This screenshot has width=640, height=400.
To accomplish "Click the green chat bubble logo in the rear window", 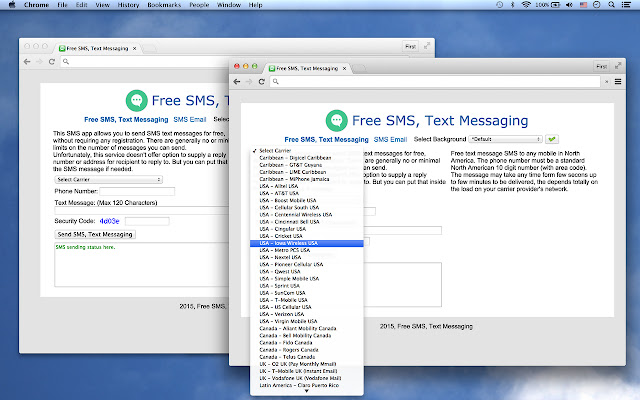I will [x=136, y=100].
